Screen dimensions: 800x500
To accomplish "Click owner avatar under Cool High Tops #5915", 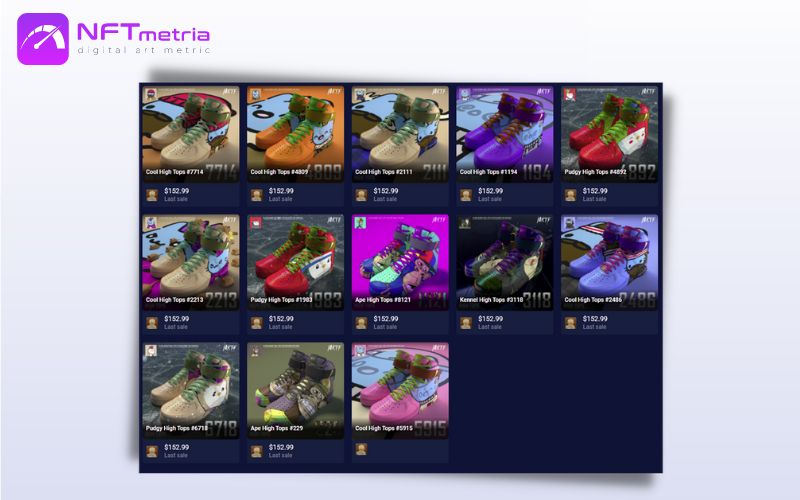I will tap(361, 449).
